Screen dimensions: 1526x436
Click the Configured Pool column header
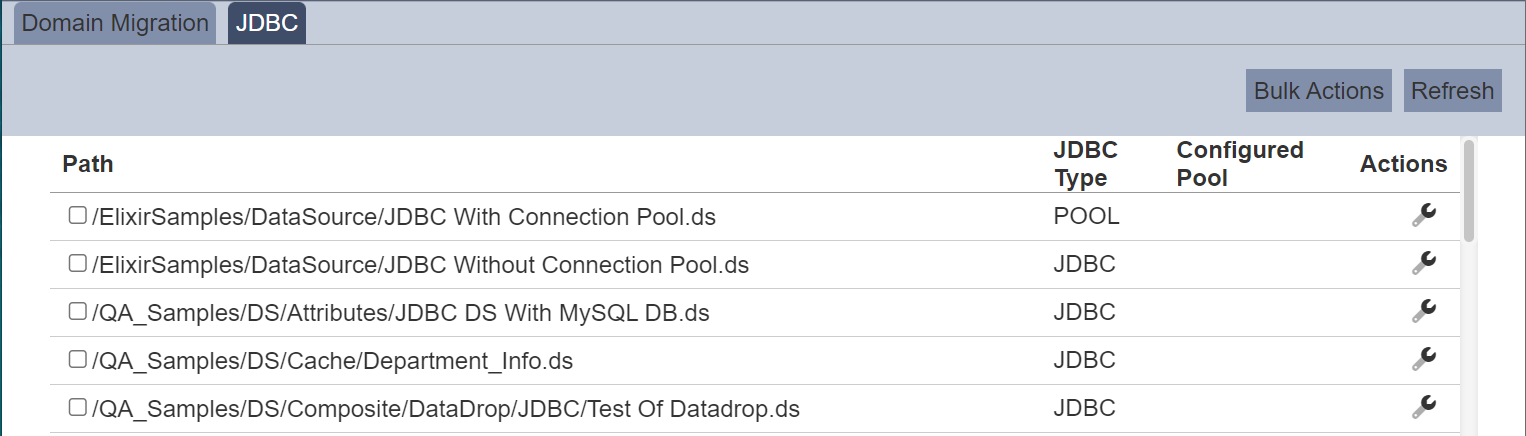point(1240,164)
